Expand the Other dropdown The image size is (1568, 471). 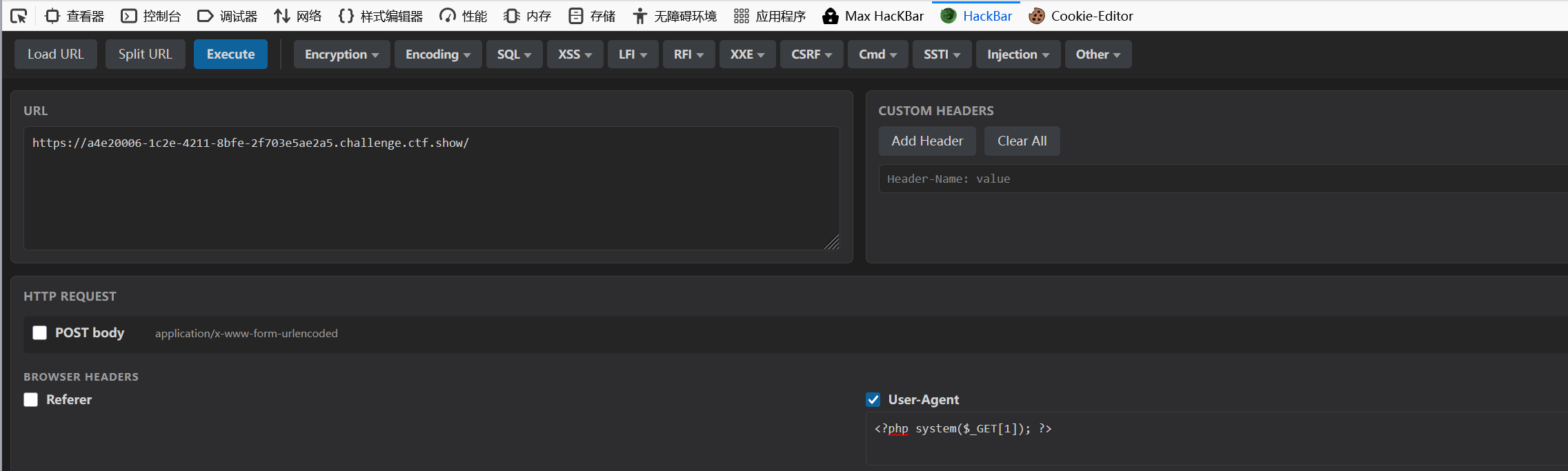point(1098,54)
